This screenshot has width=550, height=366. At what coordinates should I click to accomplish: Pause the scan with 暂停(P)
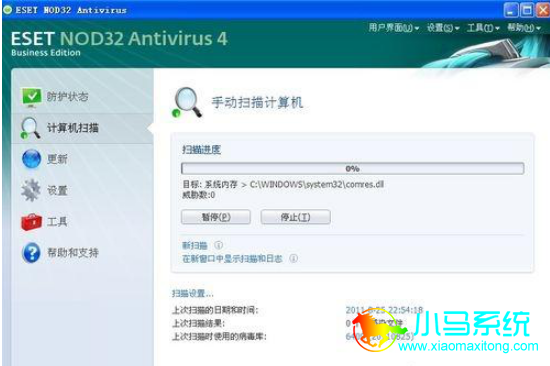tap(216, 217)
